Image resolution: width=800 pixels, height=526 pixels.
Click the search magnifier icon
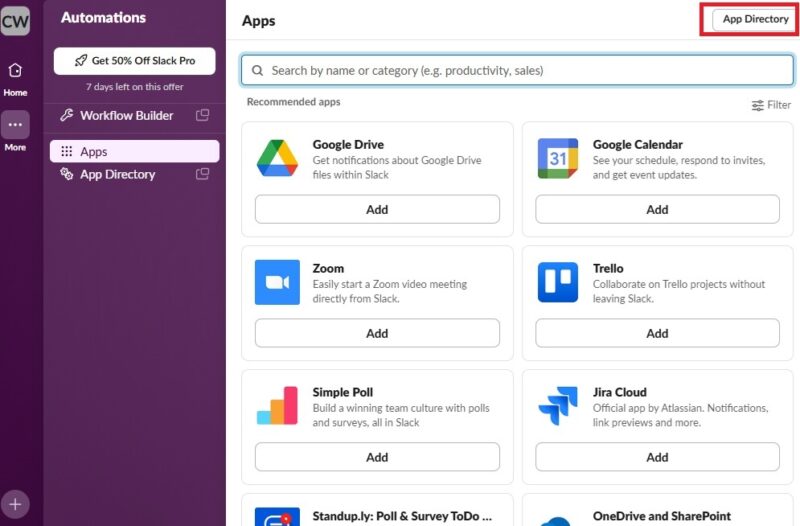[258, 70]
